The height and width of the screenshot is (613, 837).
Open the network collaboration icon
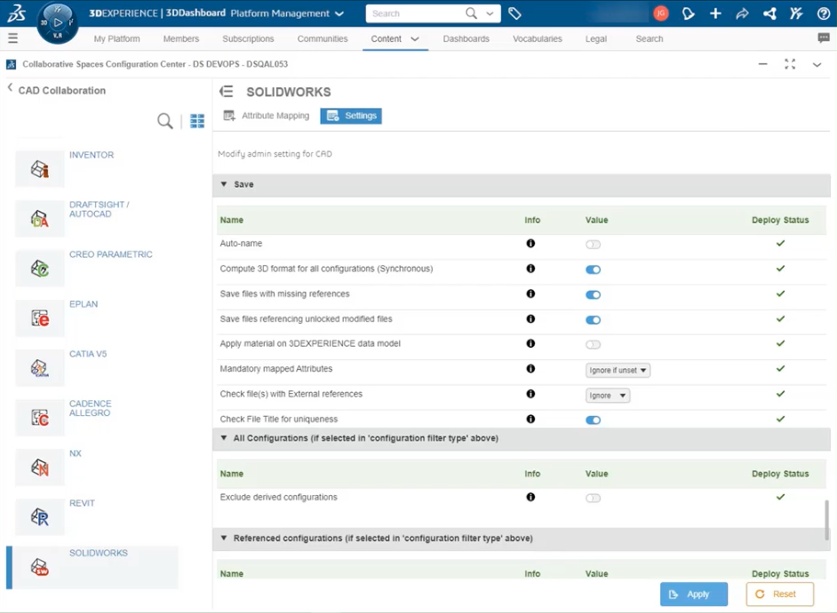pos(769,13)
